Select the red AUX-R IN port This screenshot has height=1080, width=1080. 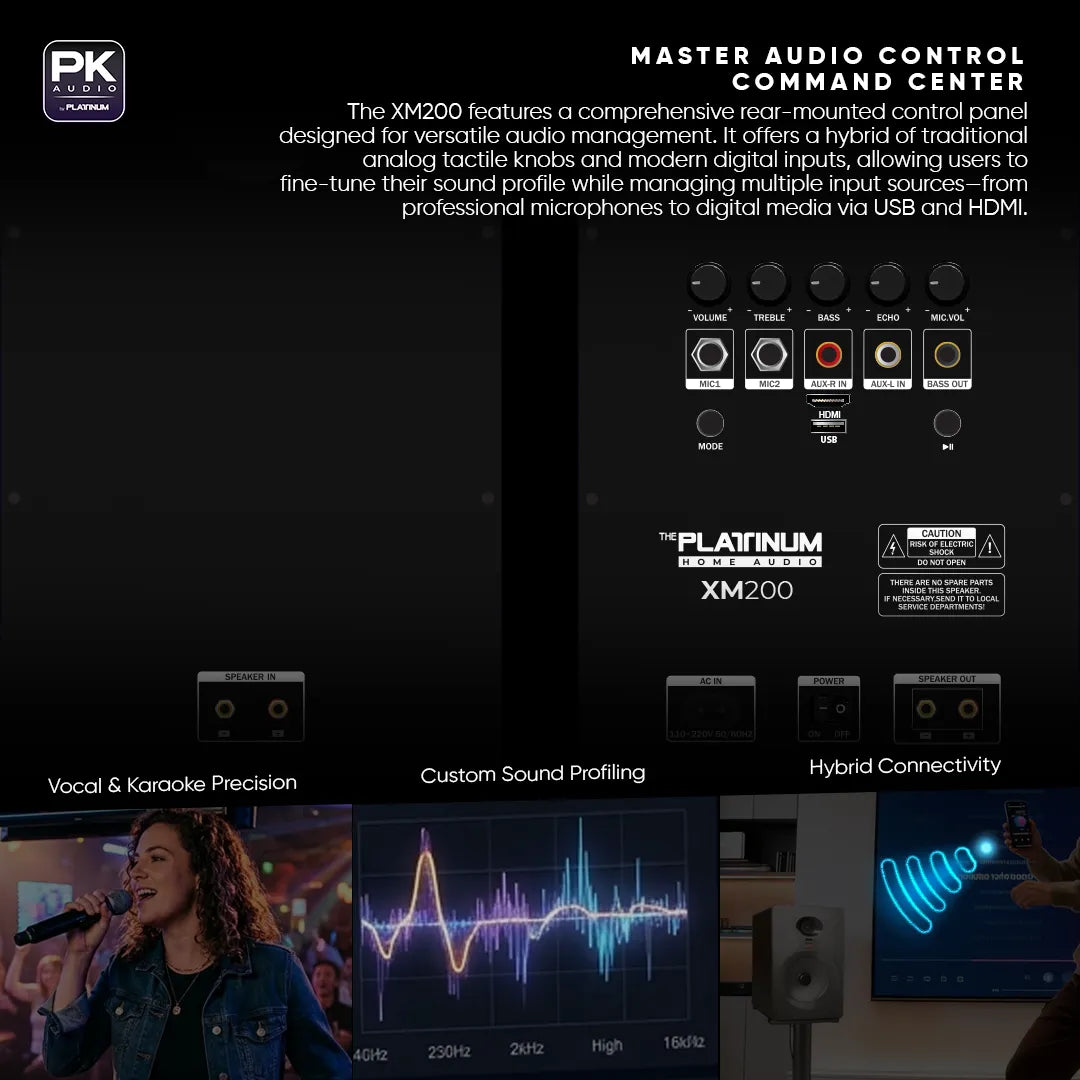[828, 354]
